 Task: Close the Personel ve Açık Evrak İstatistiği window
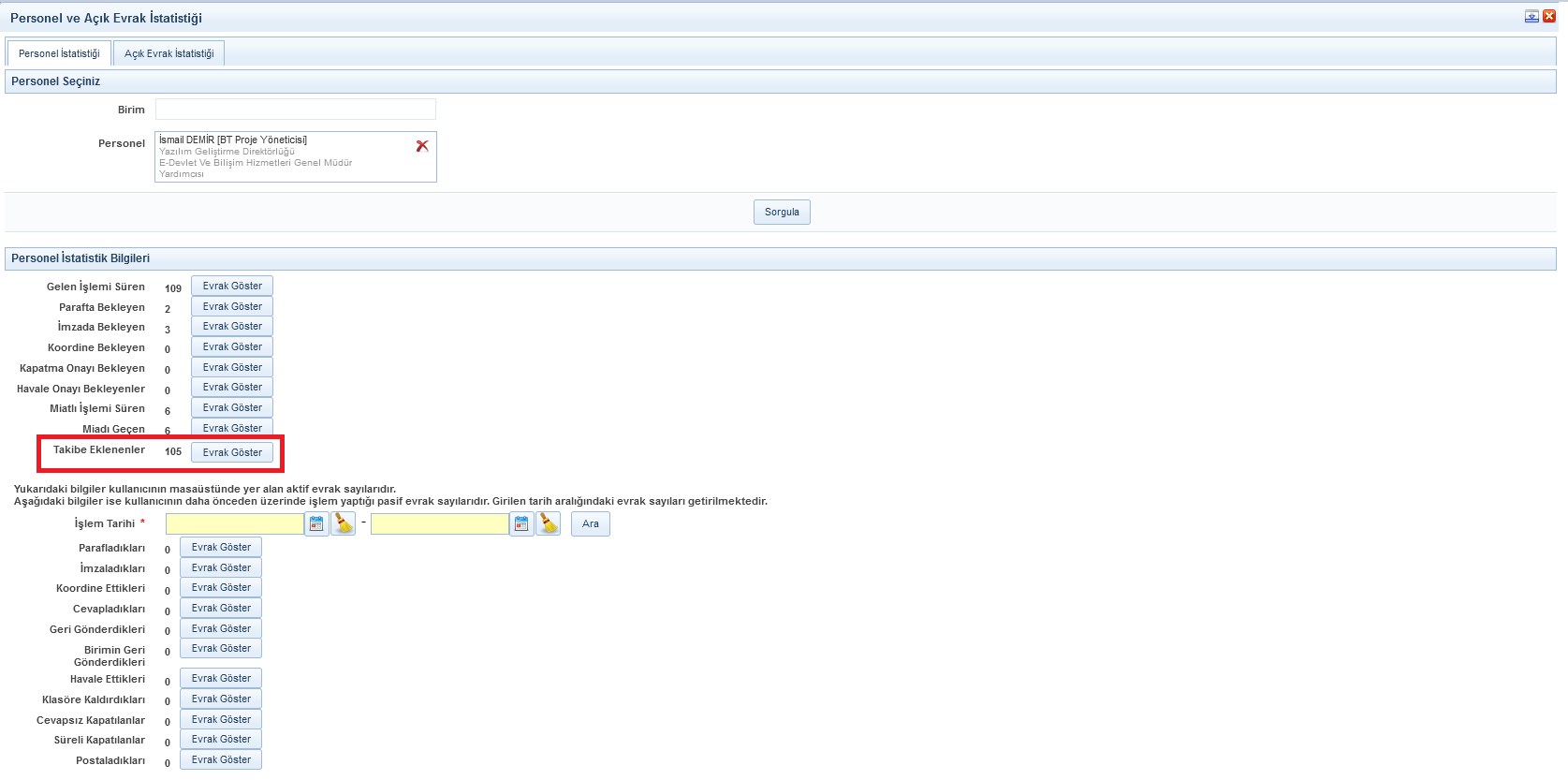click(1549, 17)
